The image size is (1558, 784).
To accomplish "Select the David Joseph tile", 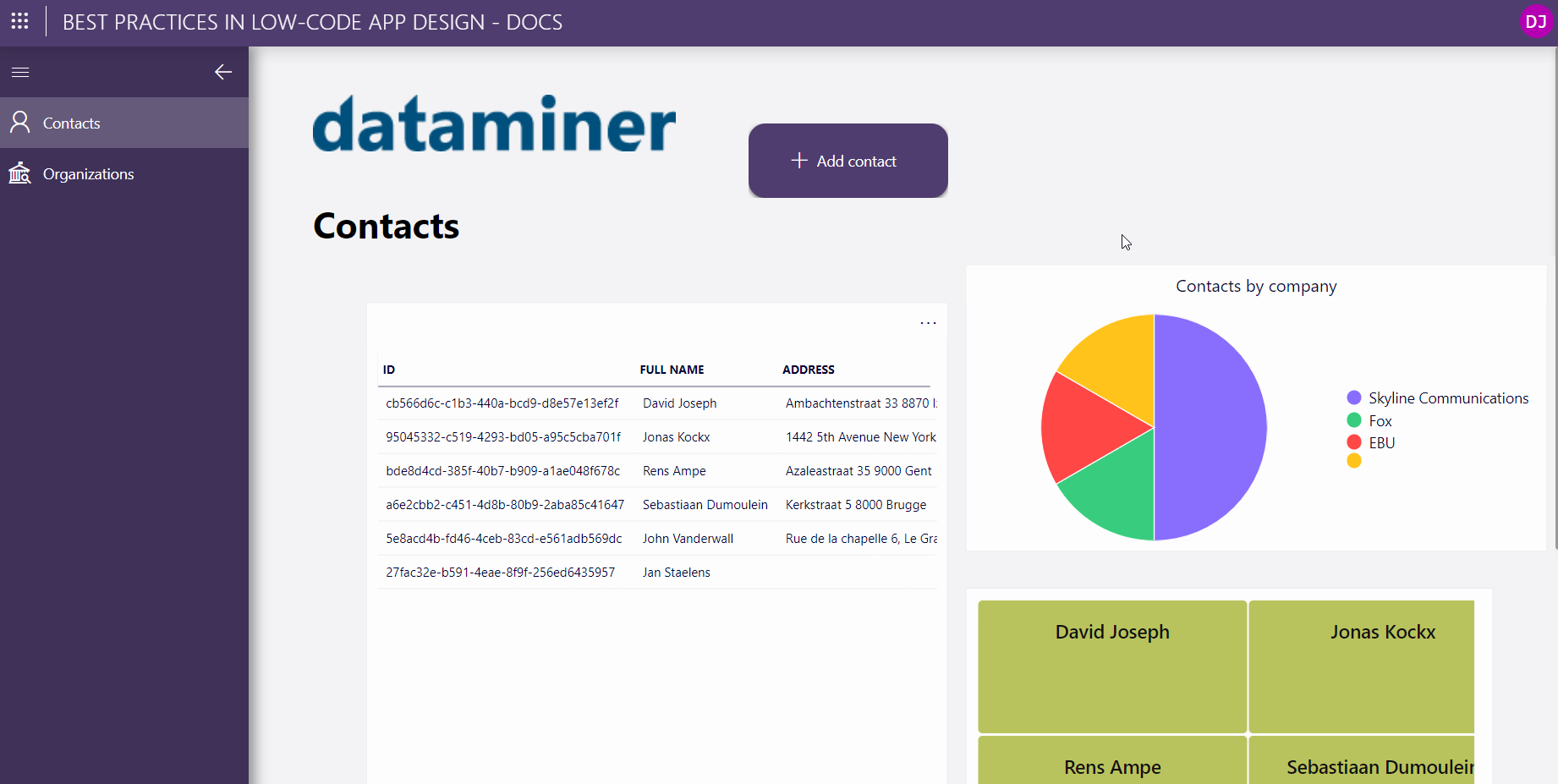I will click(1111, 666).
